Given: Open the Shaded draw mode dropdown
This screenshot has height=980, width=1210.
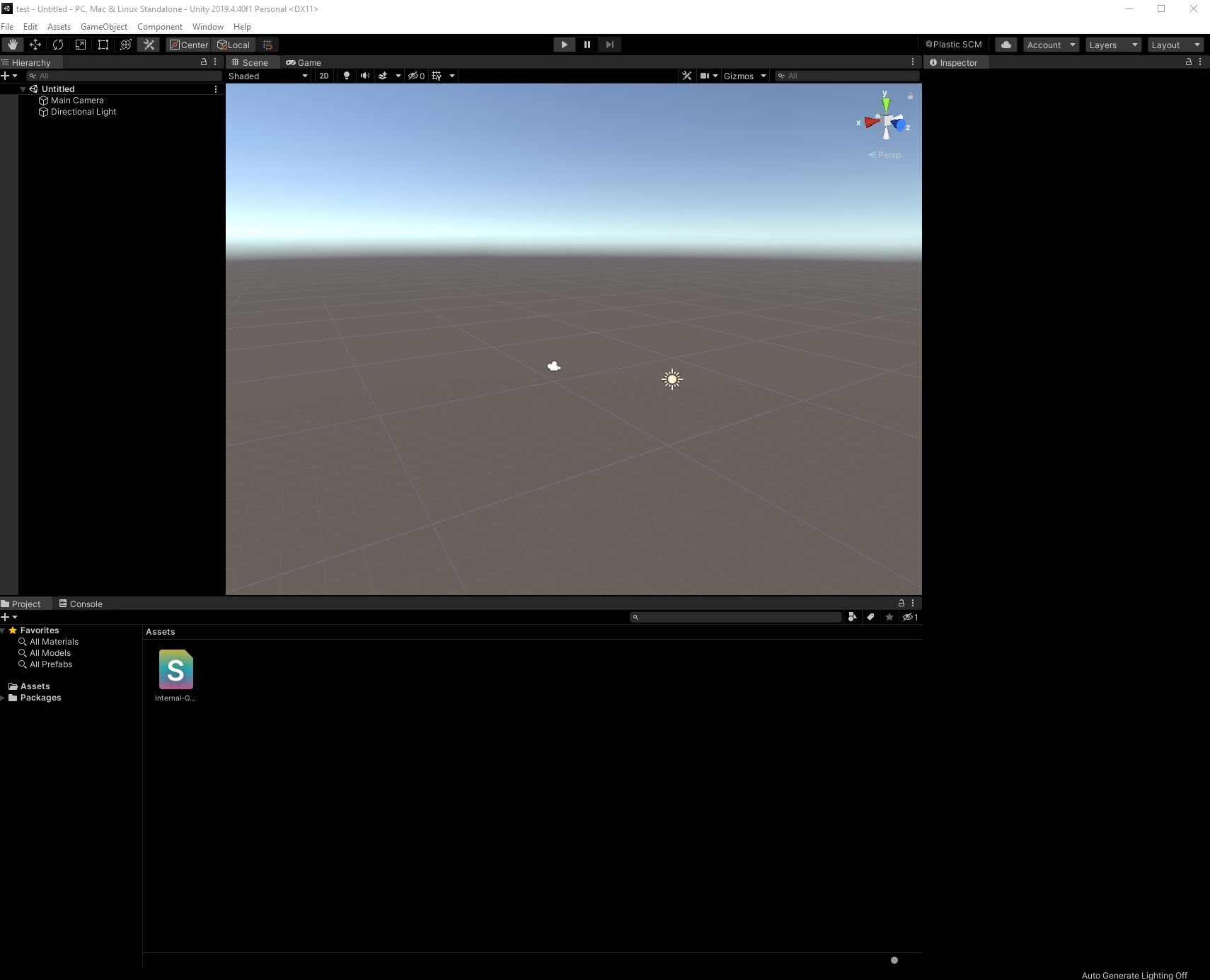Looking at the screenshot, I should tap(267, 76).
